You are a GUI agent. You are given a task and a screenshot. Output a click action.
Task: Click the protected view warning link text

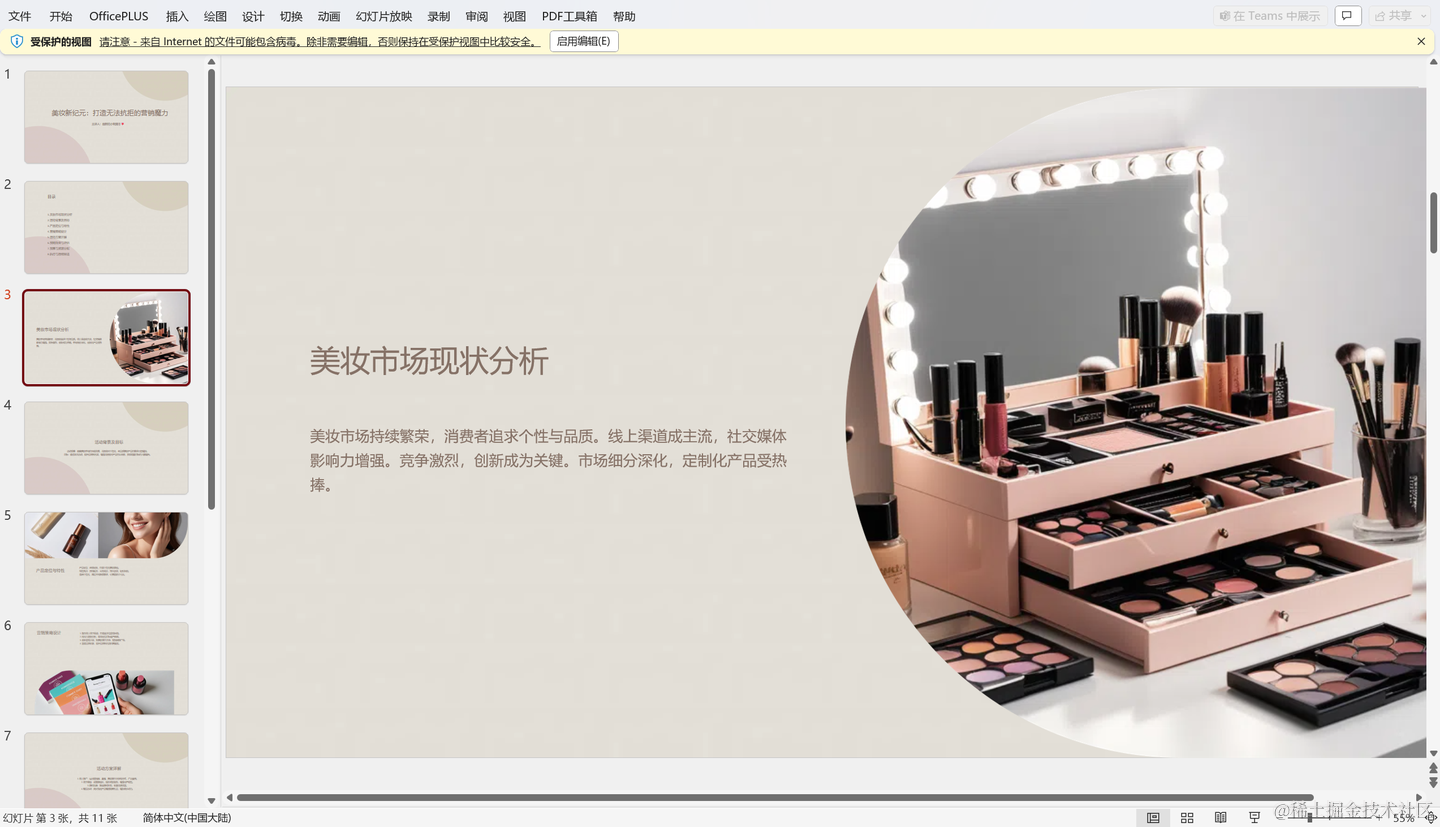point(319,42)
